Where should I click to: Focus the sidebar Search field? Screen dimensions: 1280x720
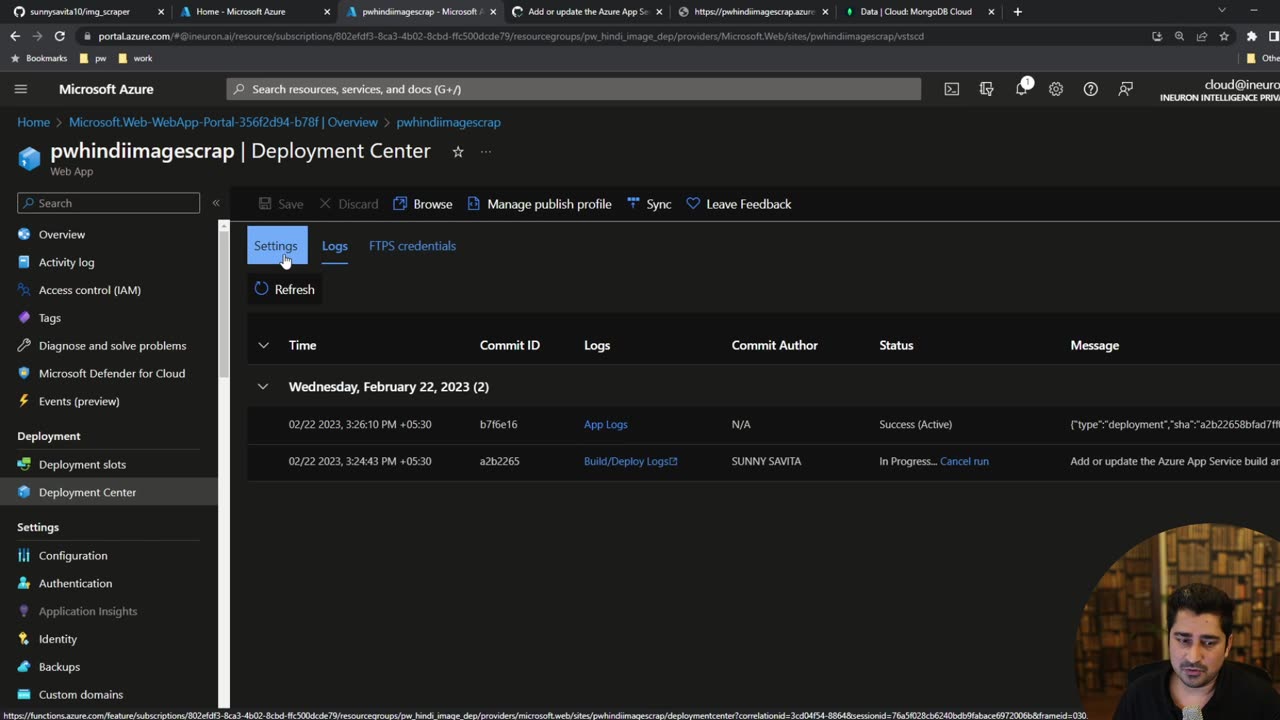click(x=109, y=203)
